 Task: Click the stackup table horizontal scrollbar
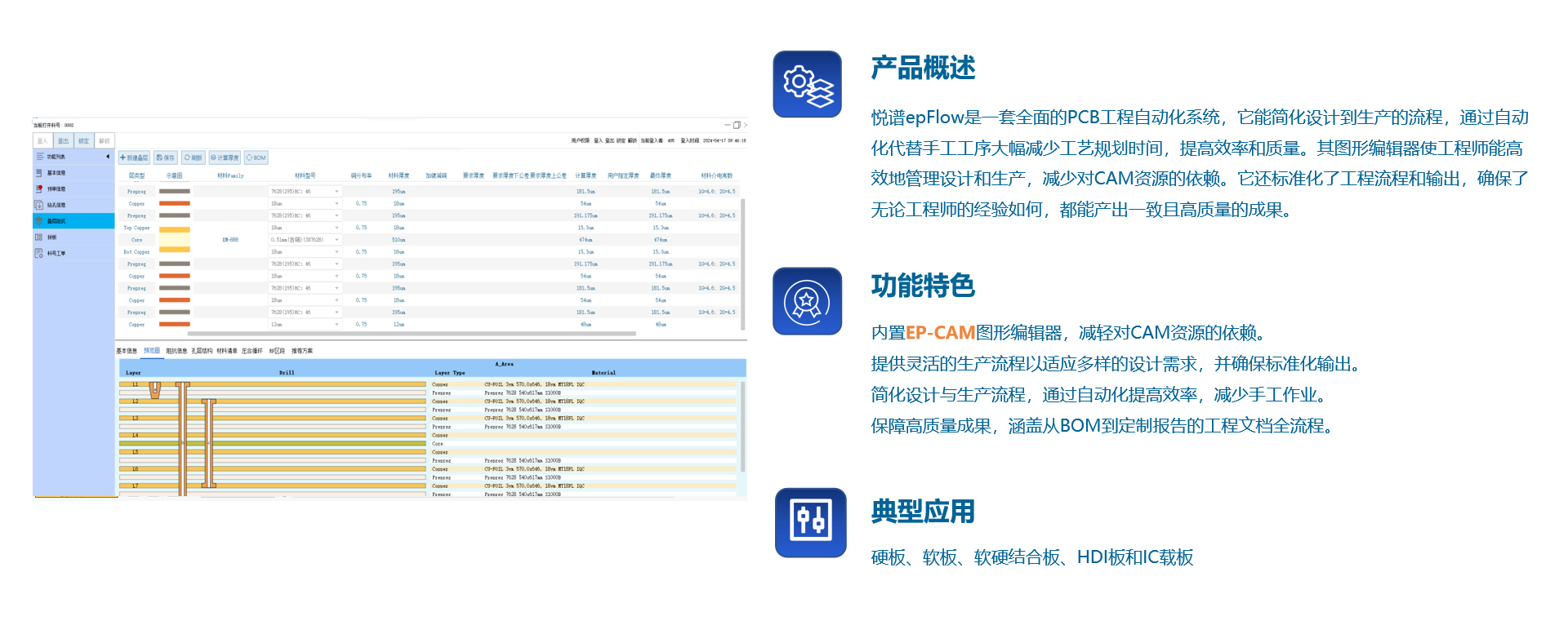(412, 334)
